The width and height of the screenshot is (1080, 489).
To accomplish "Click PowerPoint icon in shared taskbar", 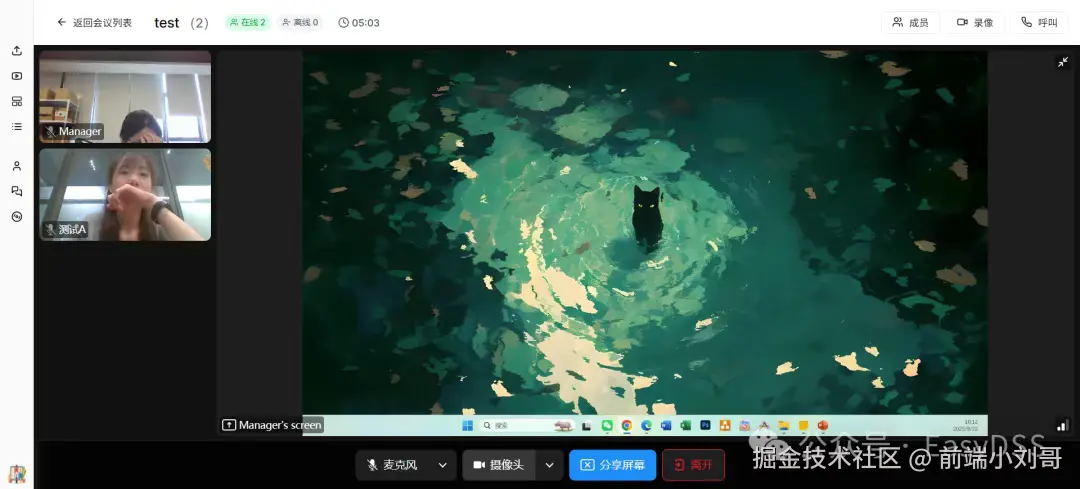I will pyautogui.click(x=822, y=426).
